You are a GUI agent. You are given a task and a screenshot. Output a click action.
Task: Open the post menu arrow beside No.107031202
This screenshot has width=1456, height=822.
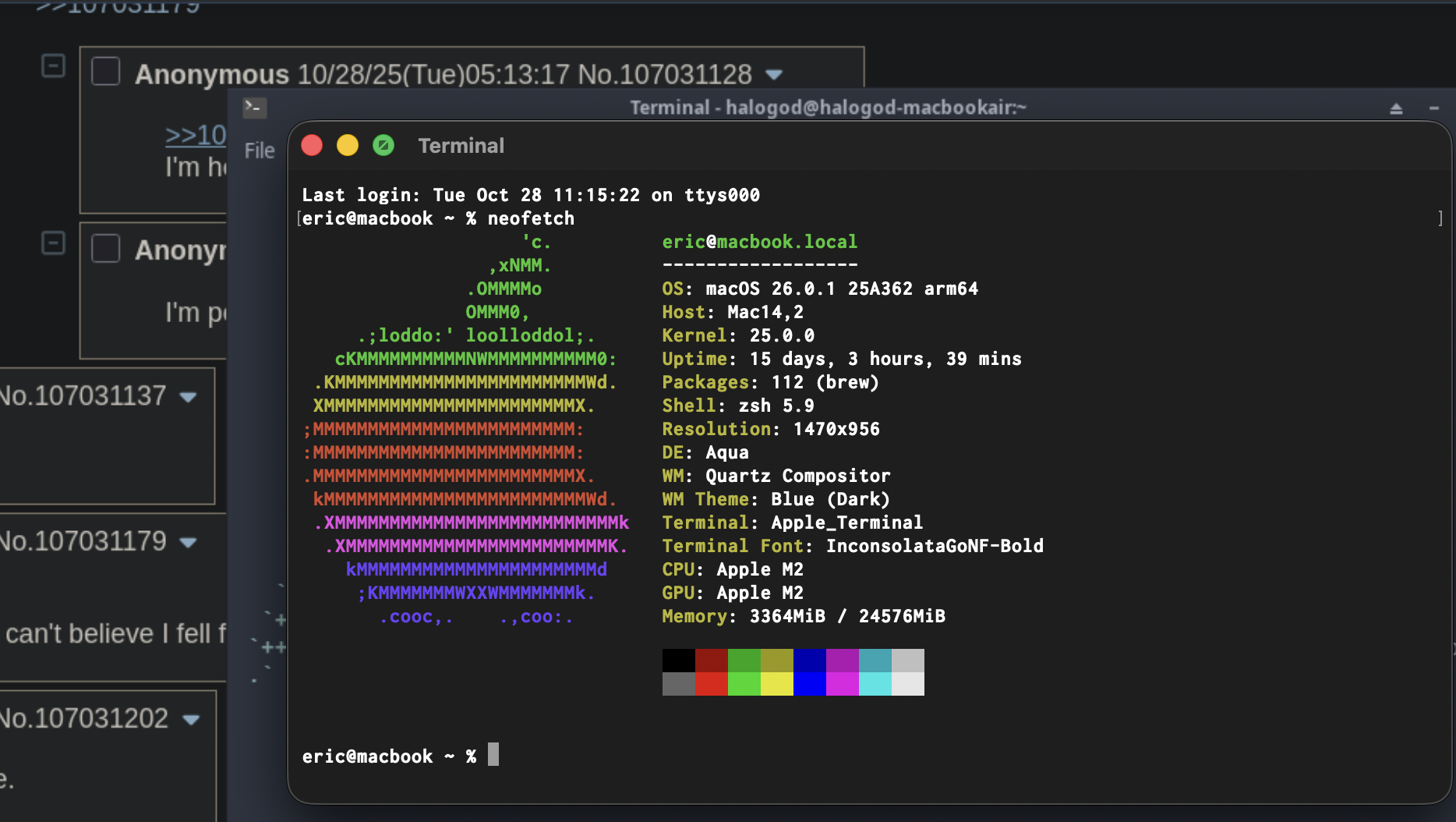191,719
